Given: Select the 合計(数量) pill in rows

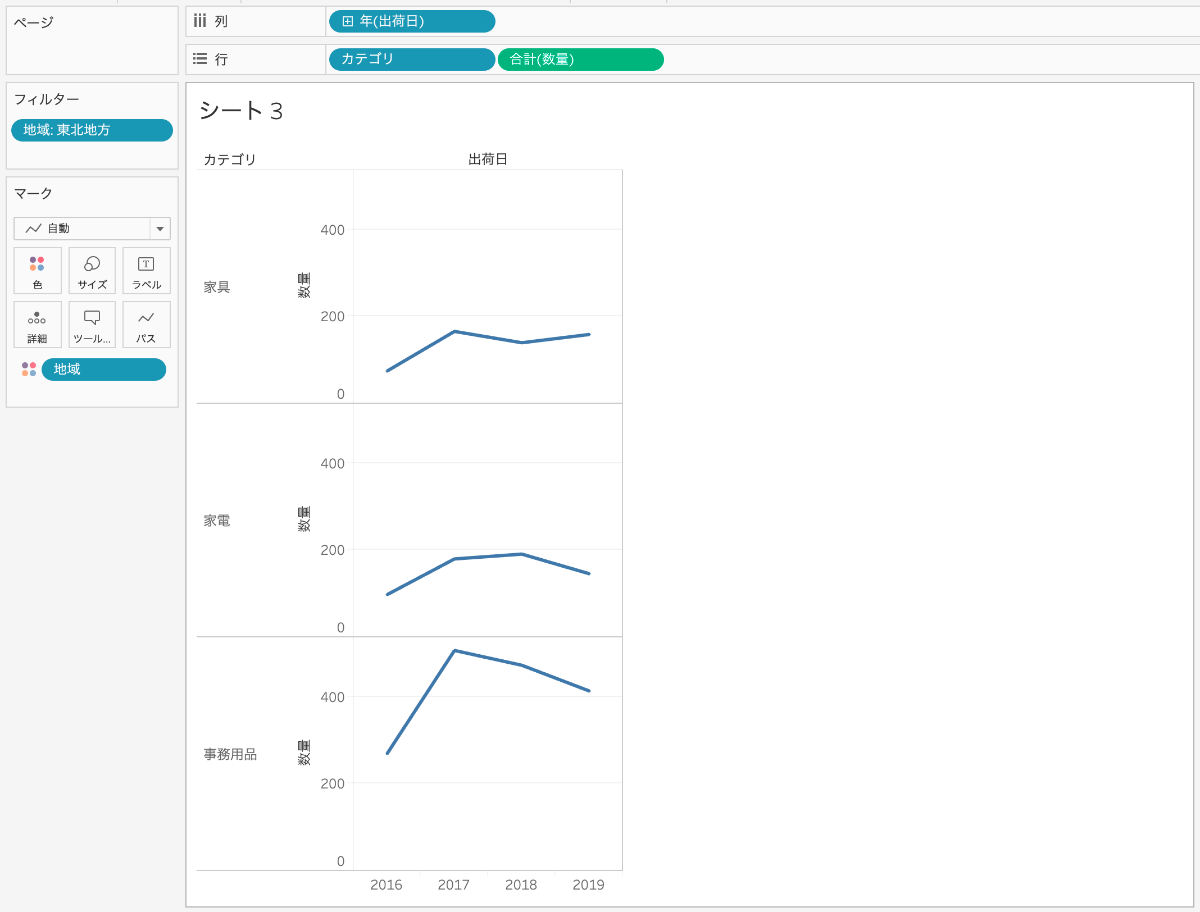Looking at the screenshot, I should coord(581,59).
